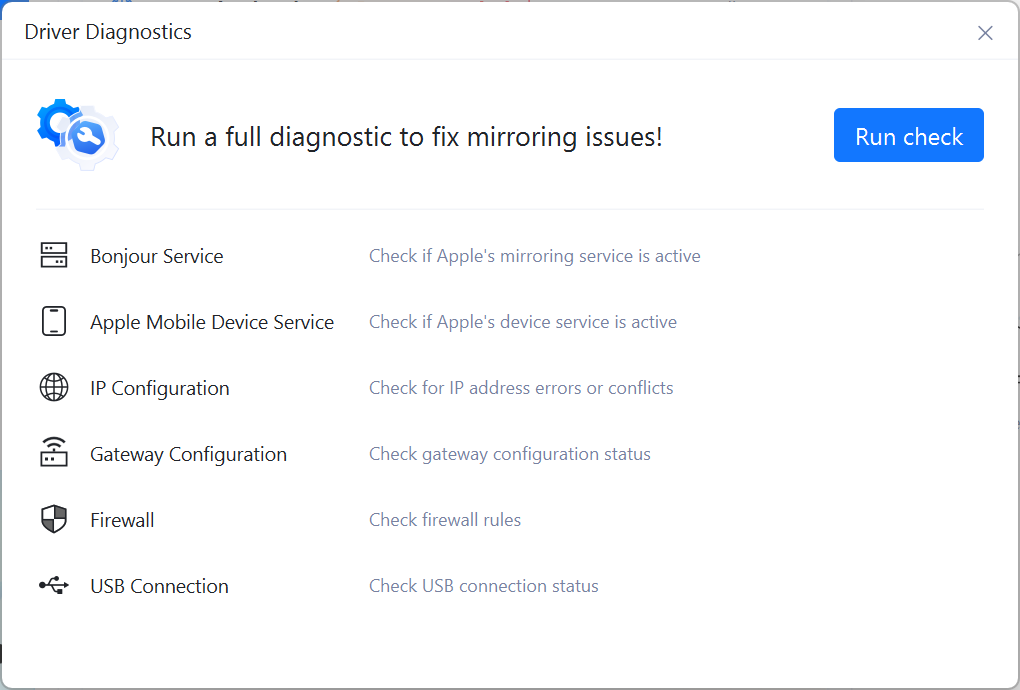Click 'Check if Apple's mirroring service is active'
Image resolution: width=1020 pixels, height=690 pixels.
coord(534,255)
